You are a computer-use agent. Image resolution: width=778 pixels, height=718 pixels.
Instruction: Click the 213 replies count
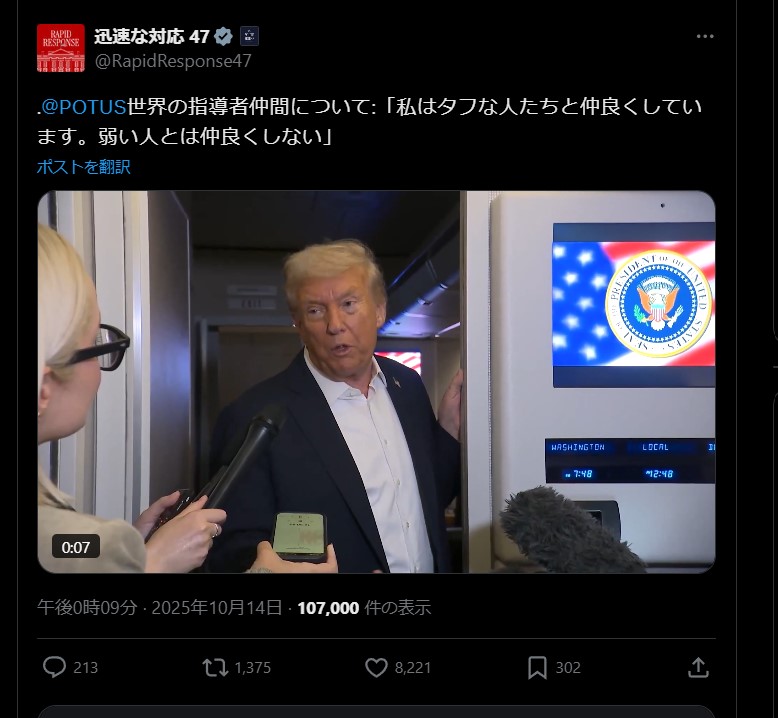[86, 668]
